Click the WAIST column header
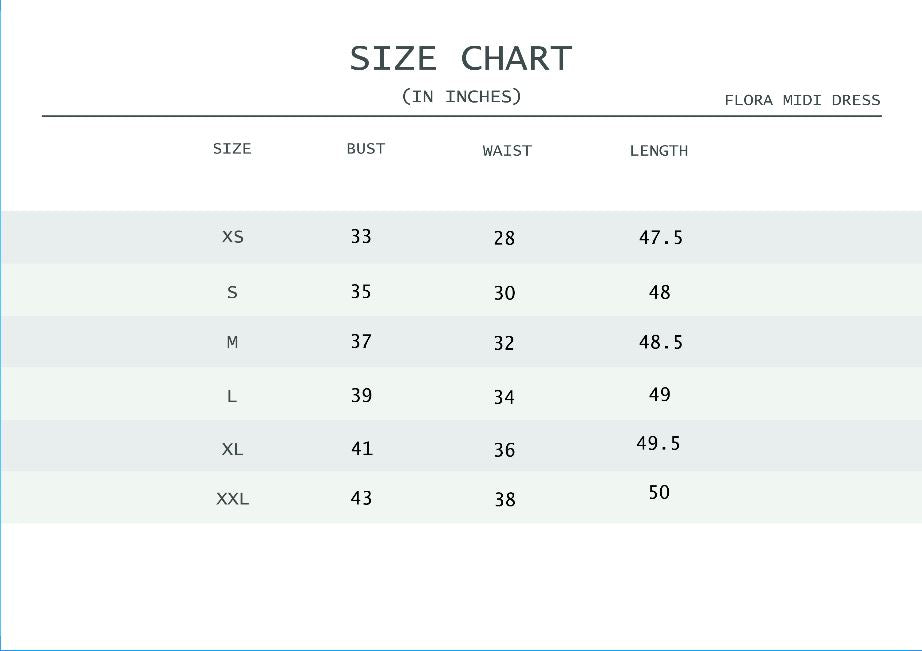The image size is (922, 651). click(507, 151)
